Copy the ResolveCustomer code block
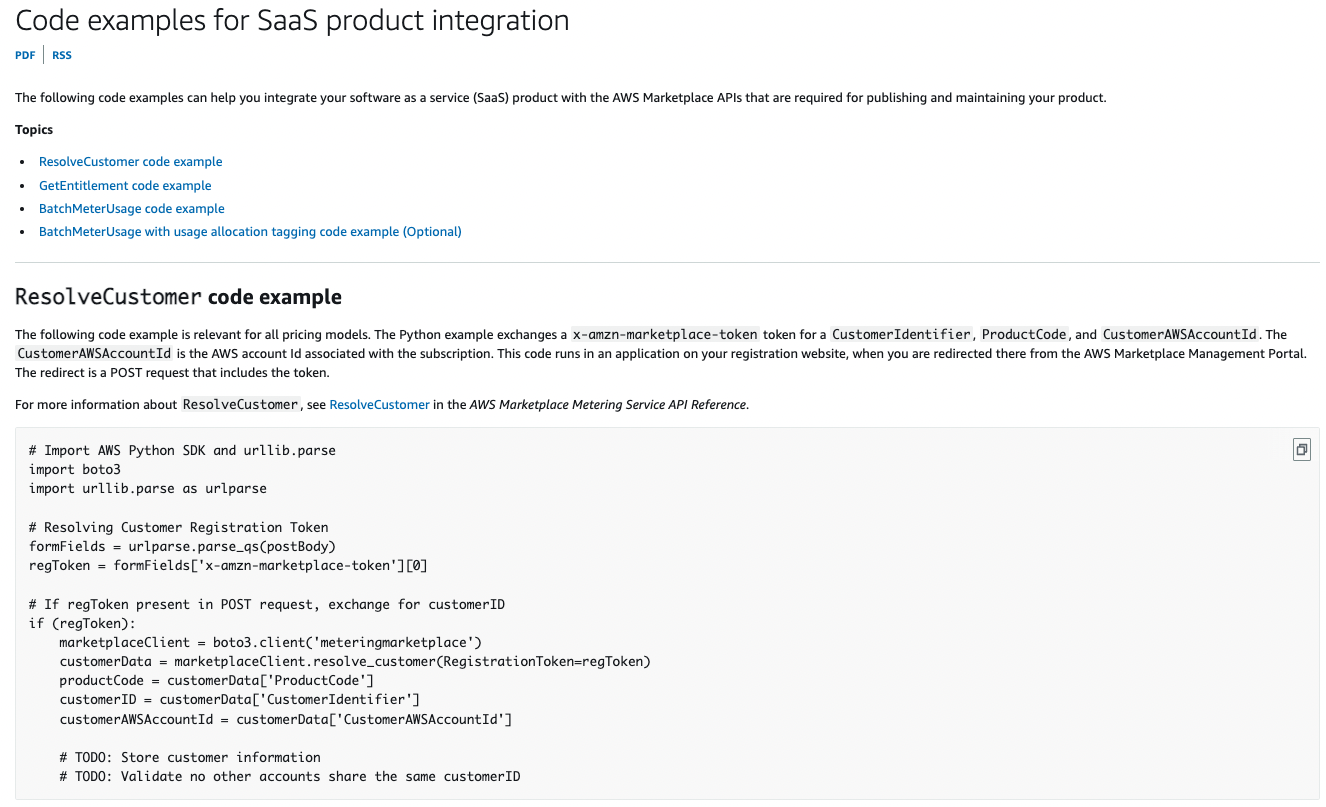 [1301, 450]
